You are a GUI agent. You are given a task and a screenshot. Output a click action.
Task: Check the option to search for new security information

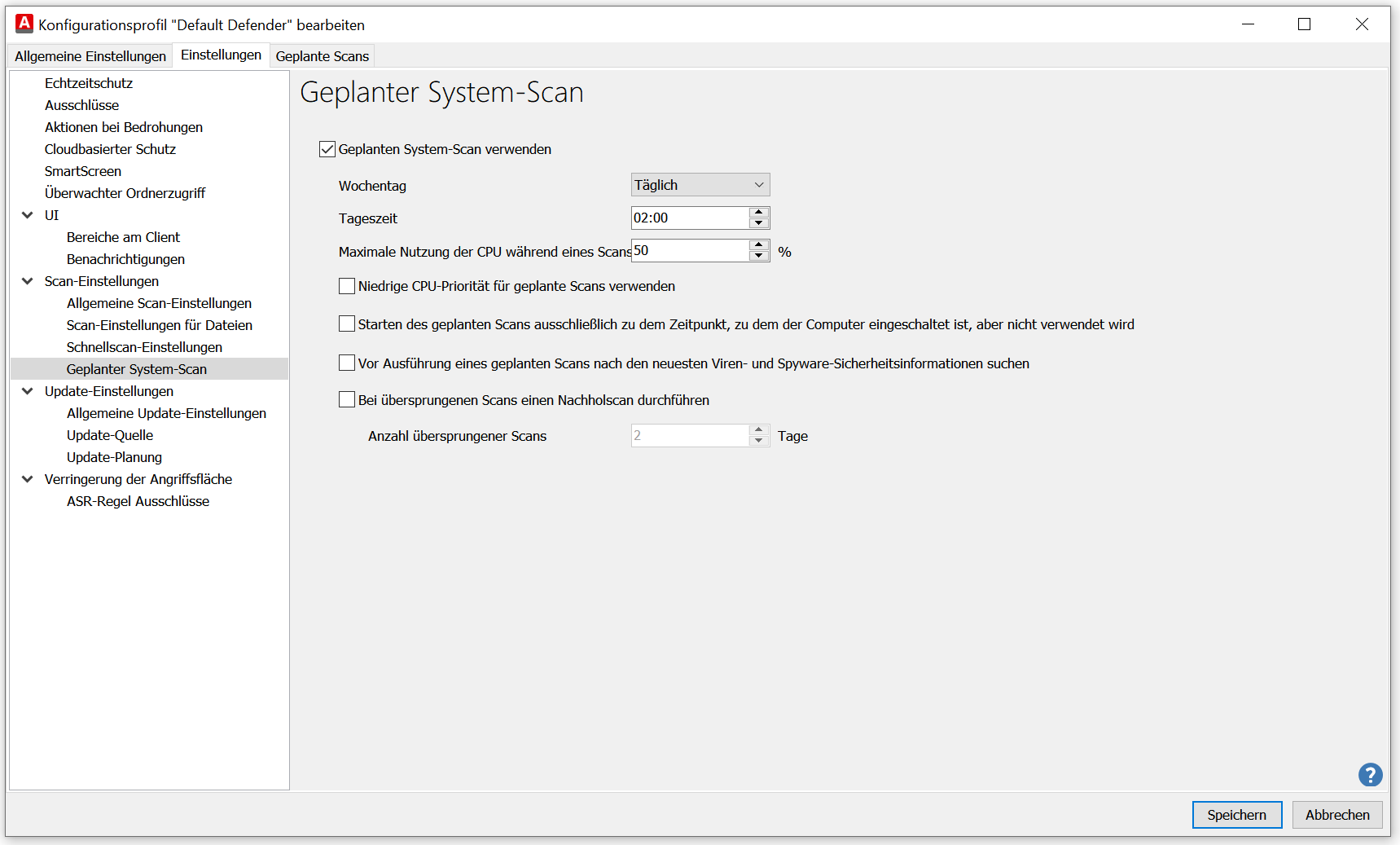pyautogui.click(x=346, y=362)
